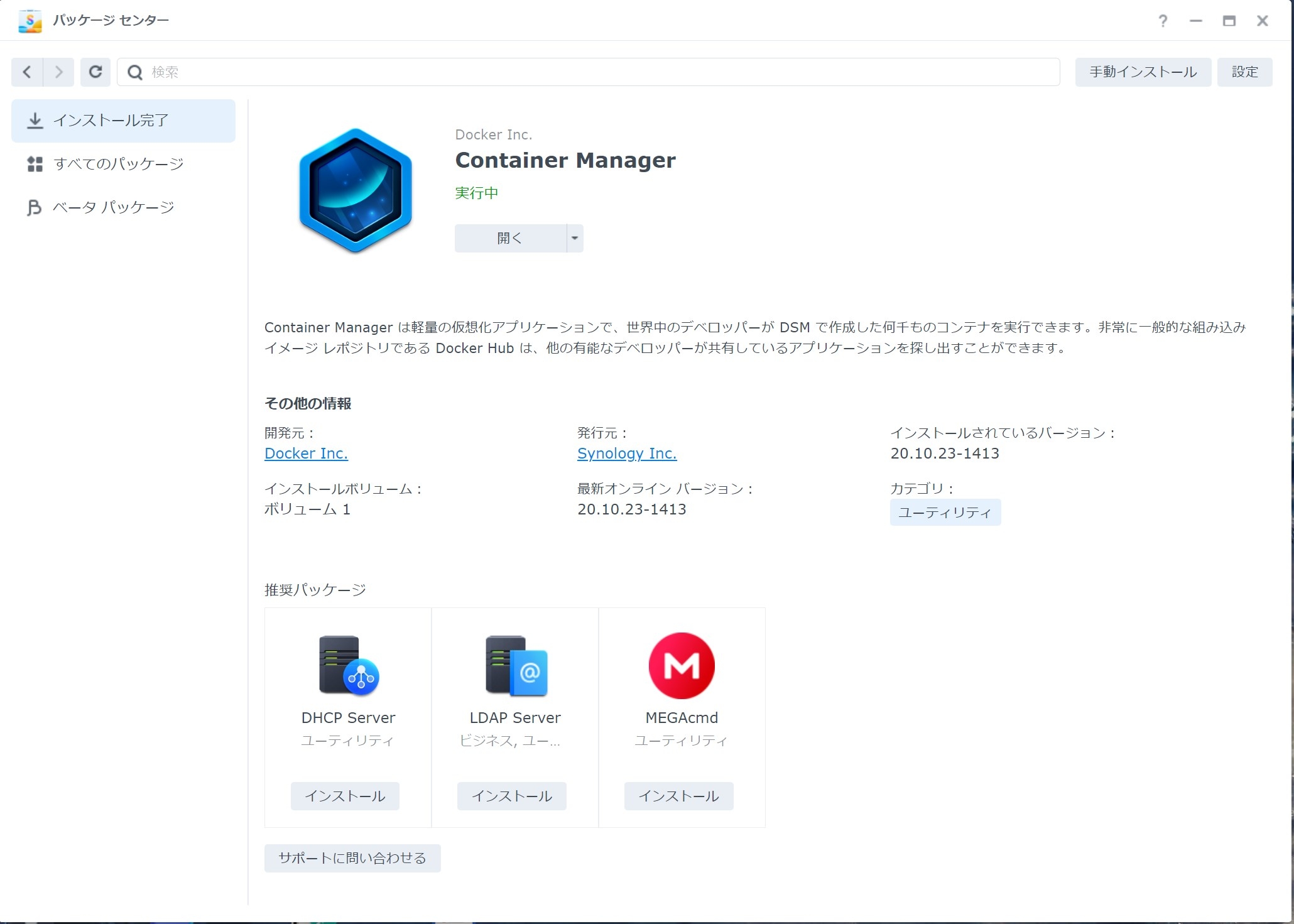Image resolution: width=1294 pixels, height=924 pixels.
Task: Click the forward navigation arrow
Action: pyautogui.click(x=58, y=72)
